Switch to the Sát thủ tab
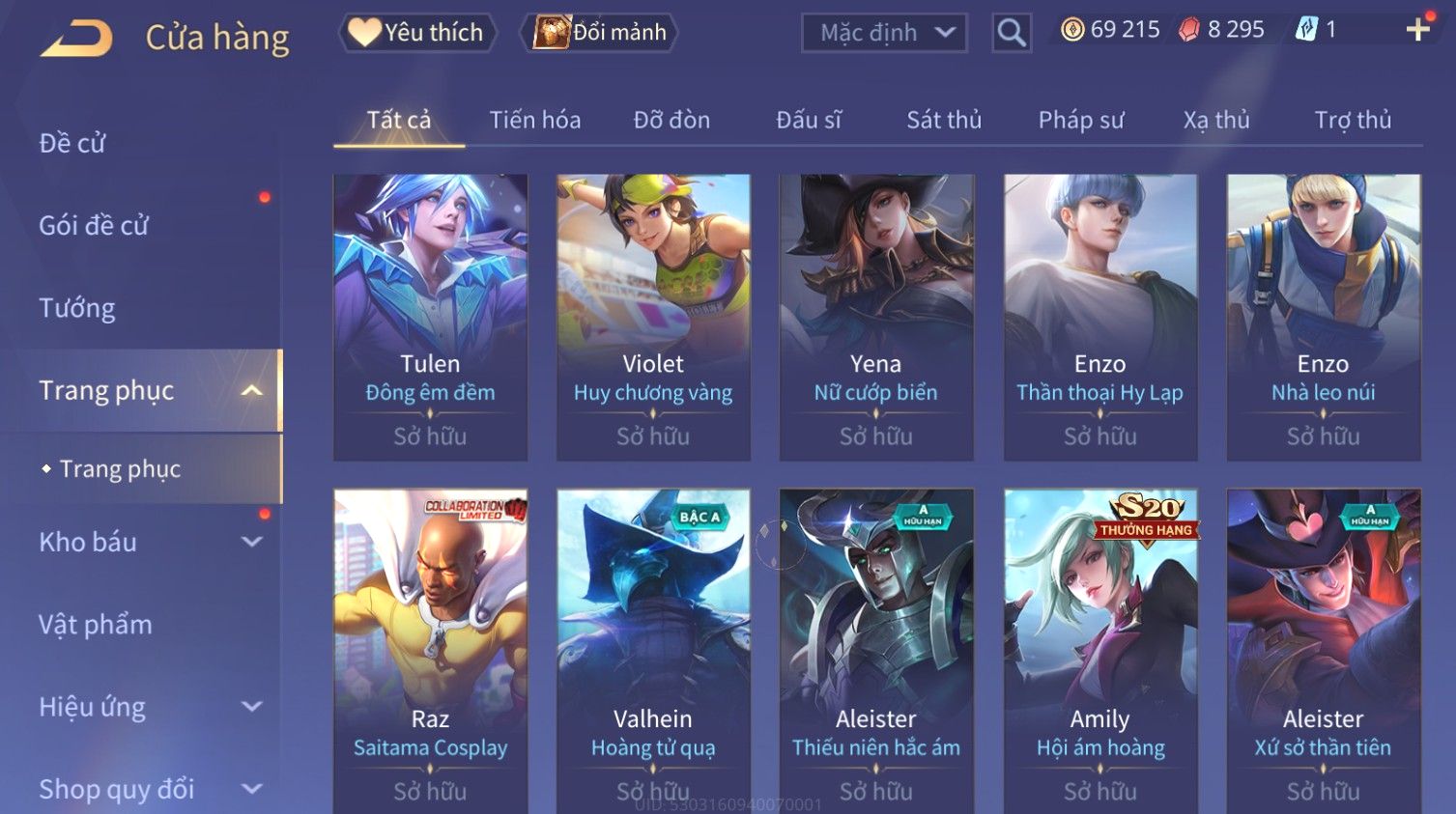Viewport: 1456px width, 814px height. point(943,120)
